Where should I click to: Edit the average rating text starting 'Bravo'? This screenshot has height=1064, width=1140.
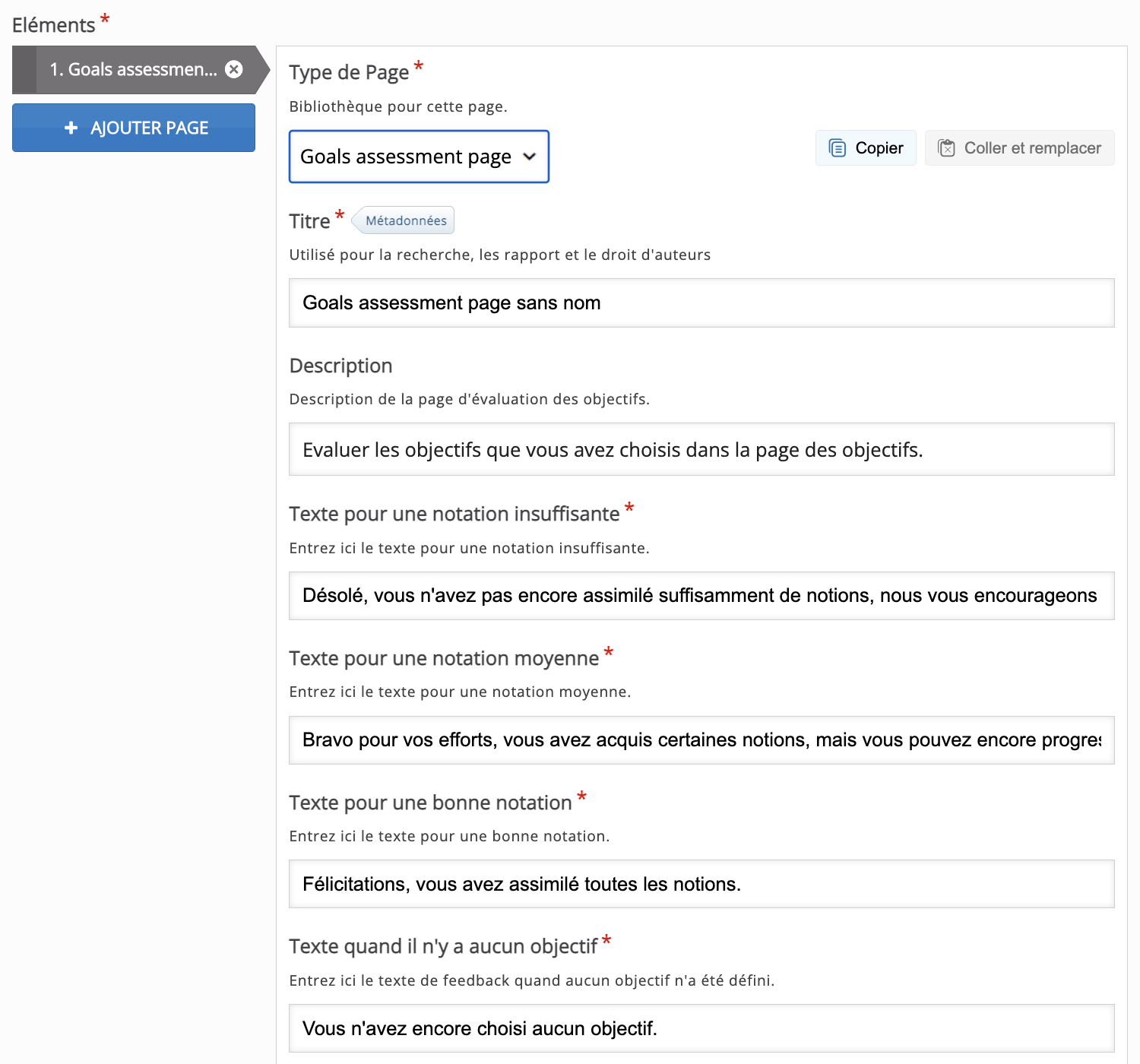pos(701,740)
